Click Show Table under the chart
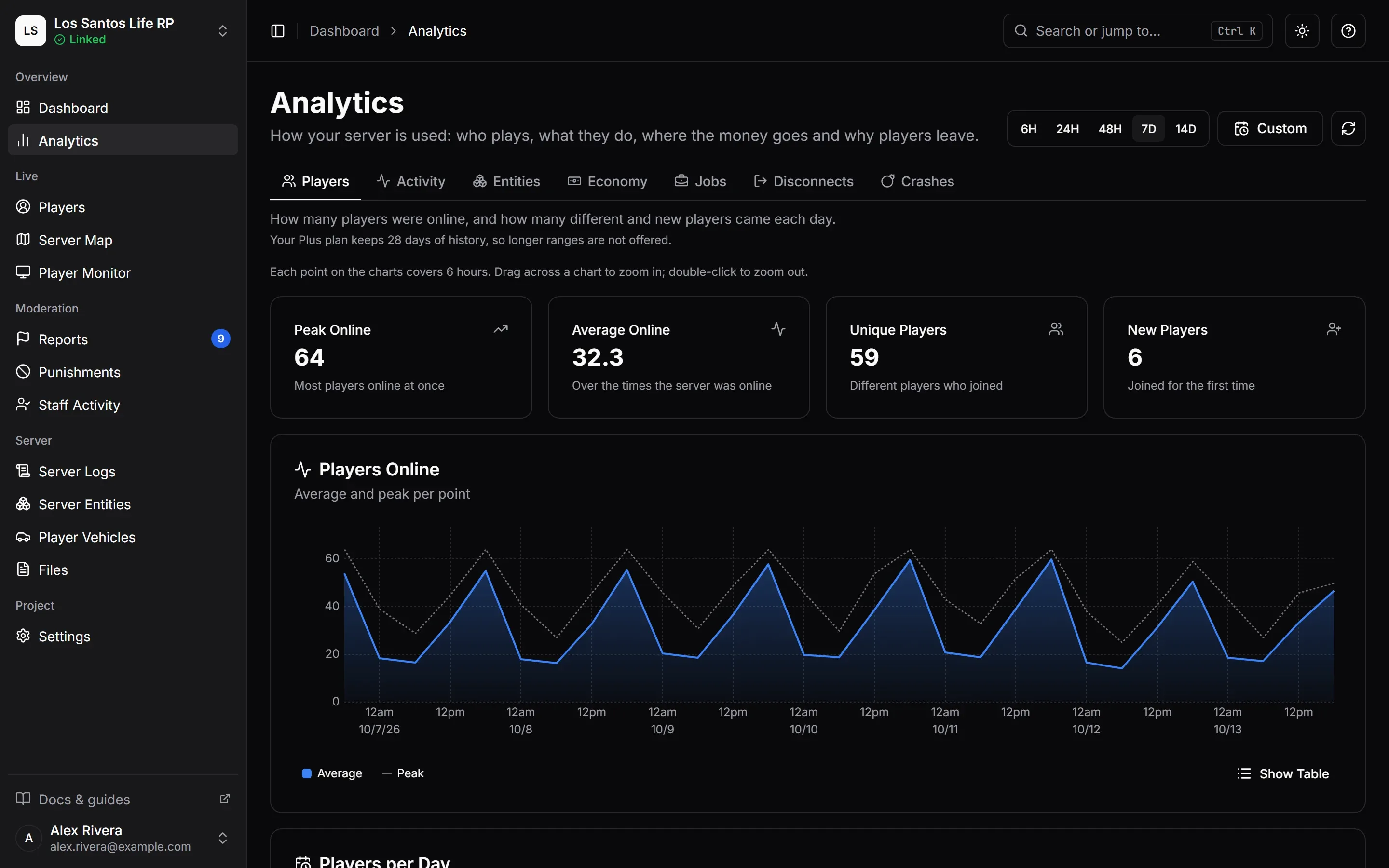1389x868 pixels. click(x=1283, y=774)
